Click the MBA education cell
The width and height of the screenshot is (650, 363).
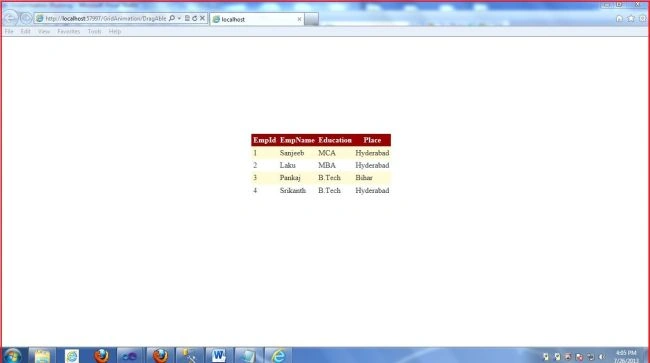pyautogui.click(x=327, y=165)
